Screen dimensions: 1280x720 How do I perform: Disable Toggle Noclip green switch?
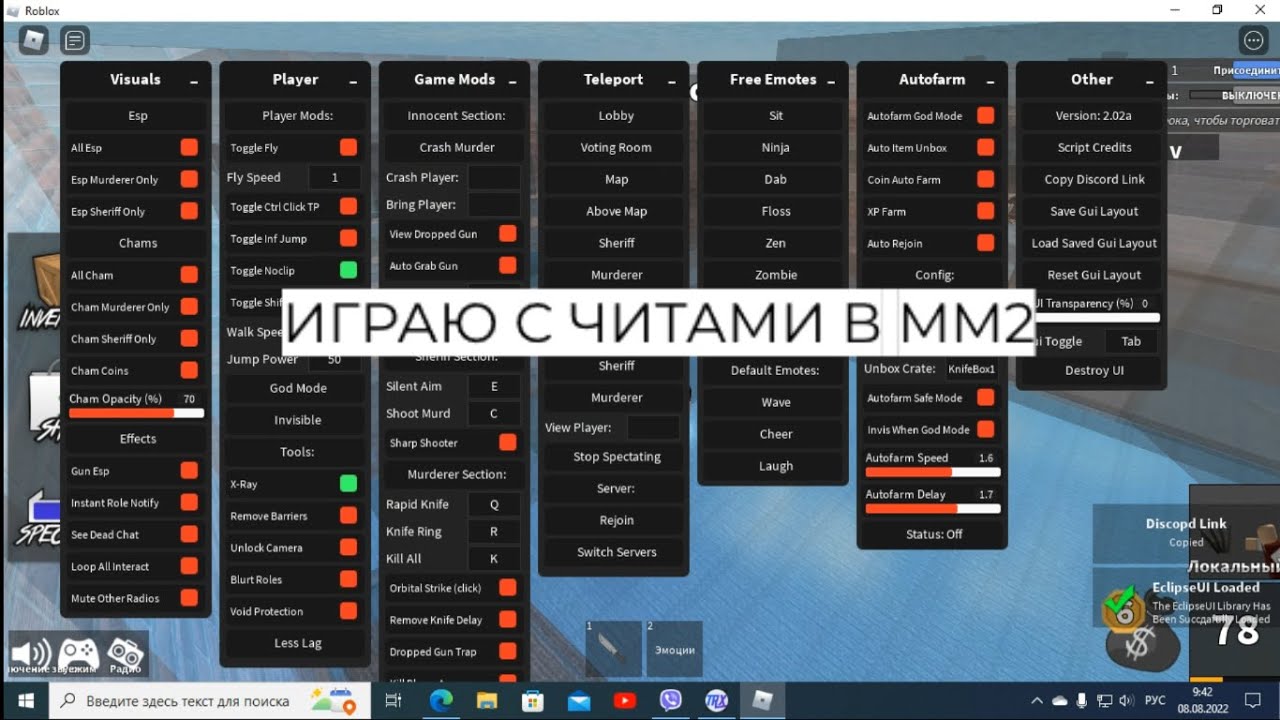(348, 270)
